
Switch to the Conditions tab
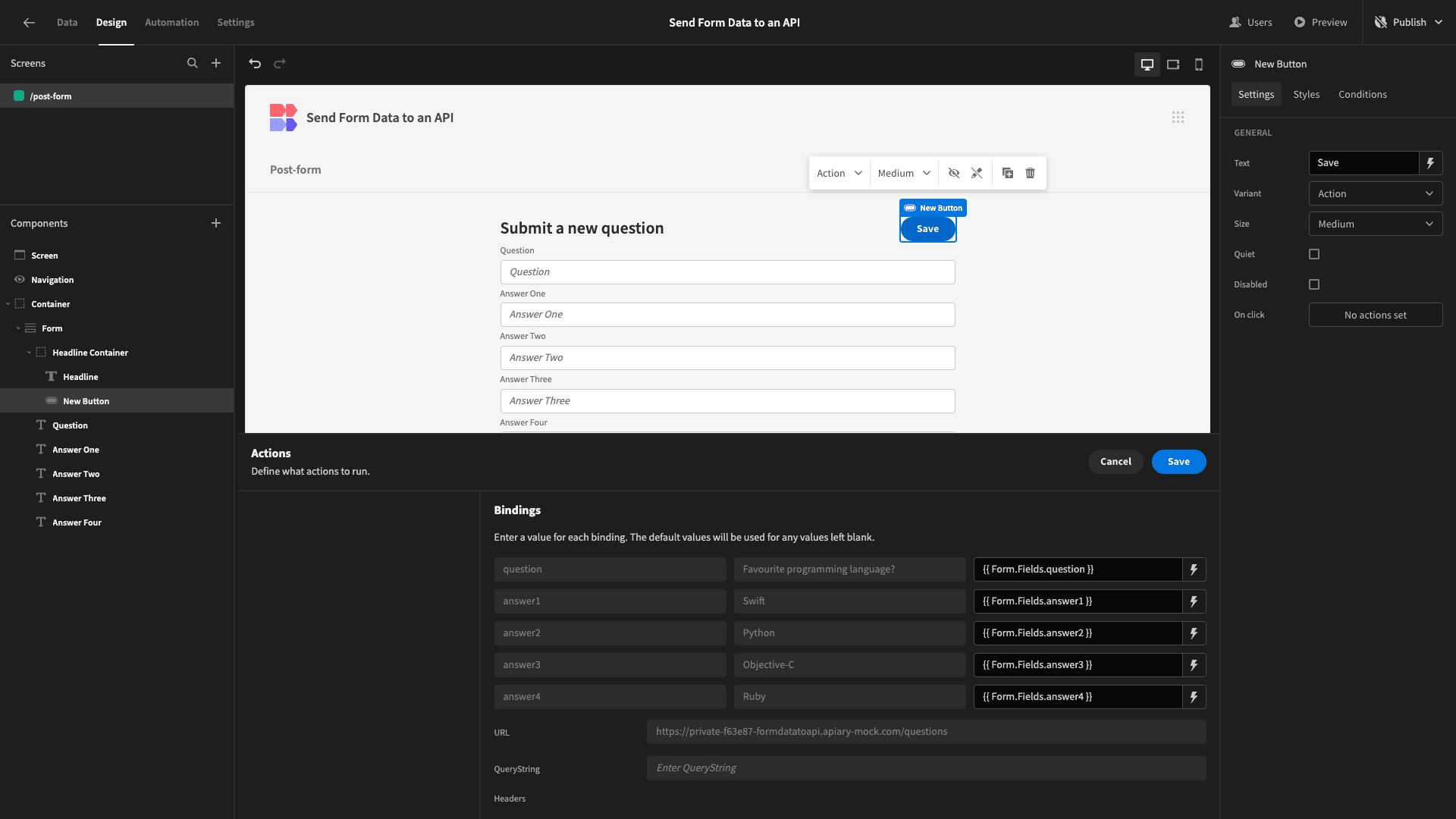pos(1362,94)
